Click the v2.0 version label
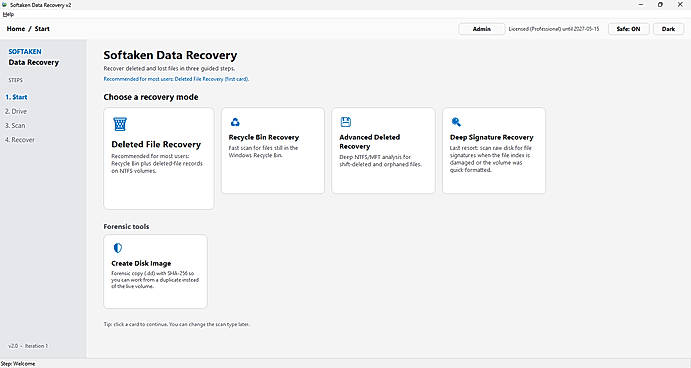 coord(28,346)
